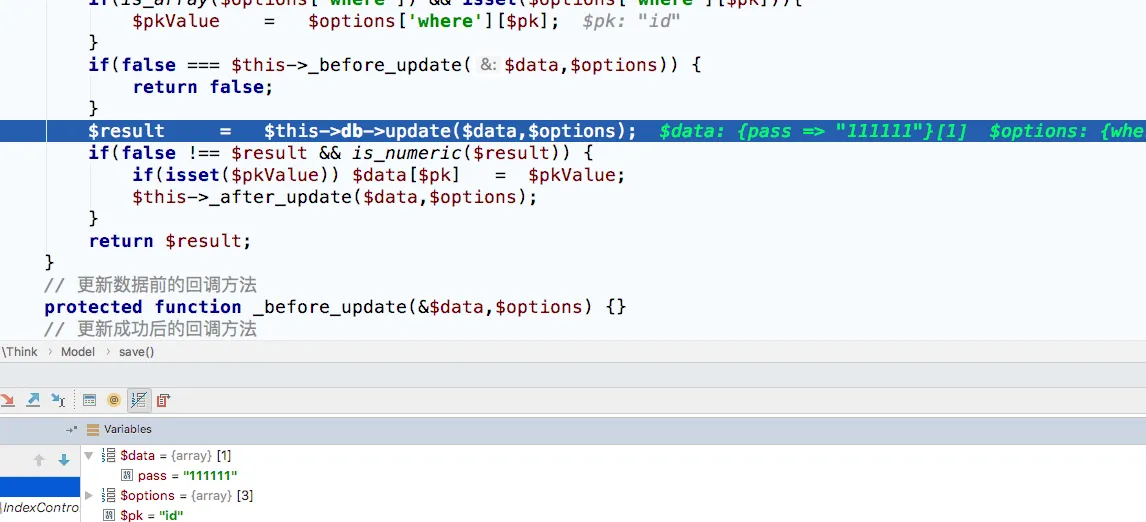1146x522 pixels.
Task: Select the next frame down arrow
Action: tap(64, 460)
